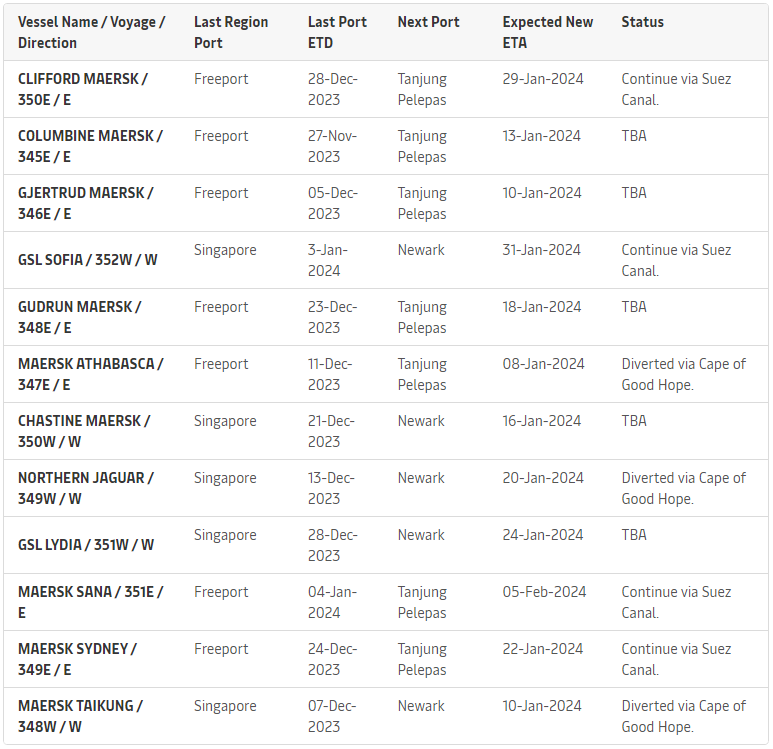Image resolution: width=773 pixels, height=749 pixels.
Task: Click MAERSK SYDNEY / 349E / E vessel name
Action: [x=77, y=659]
